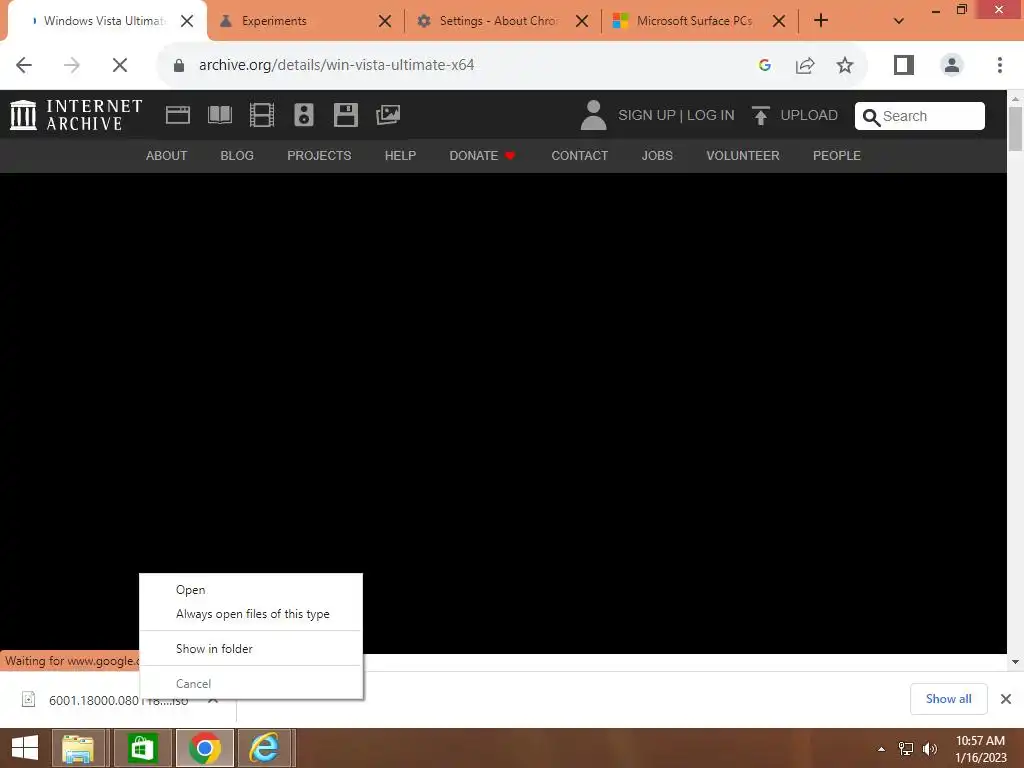Open the Windows Store taskbar icon
Viewport: 1024px width, 768px height.
click(x=141, y=748)
